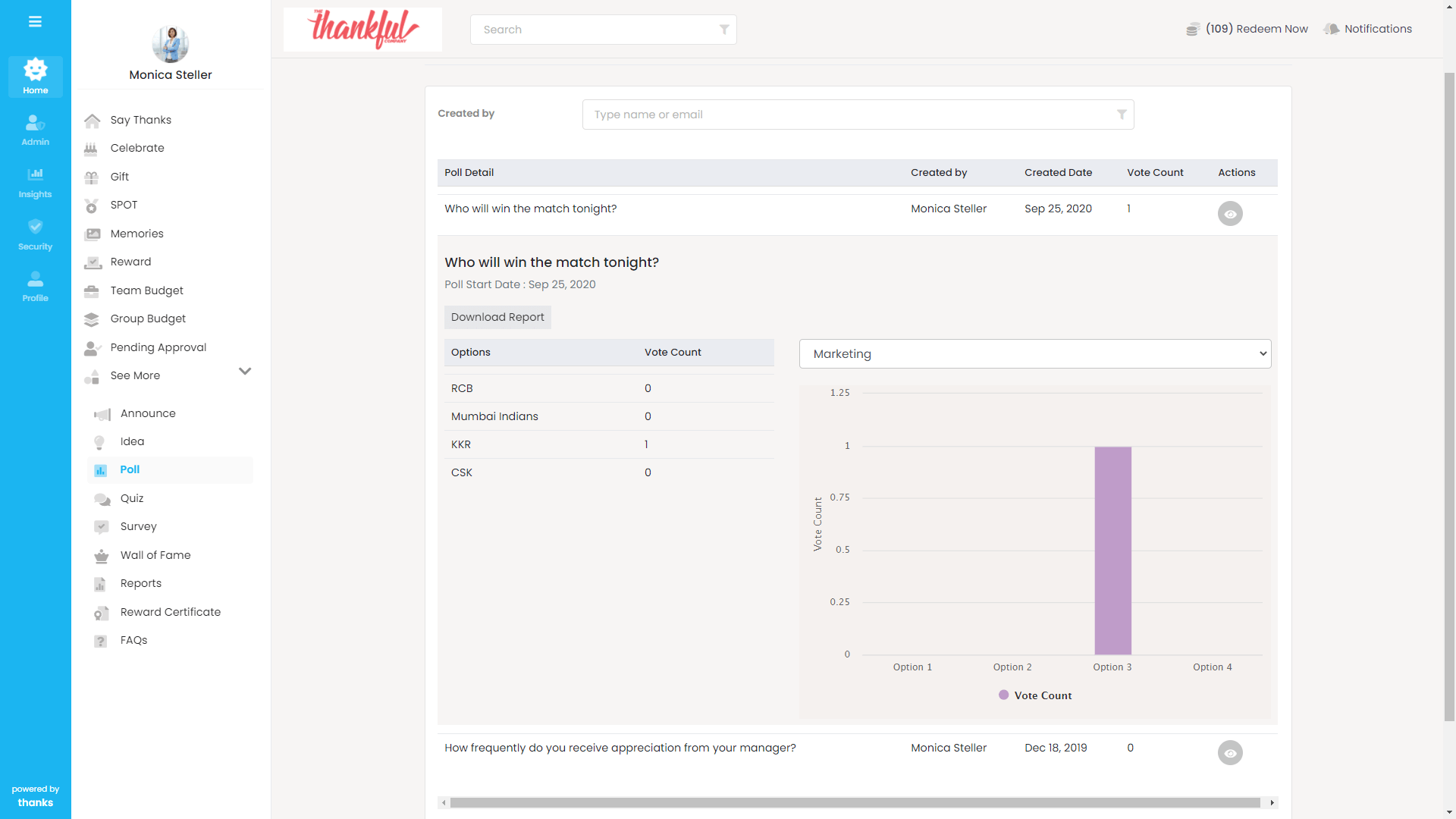Click Monica Steller profile name
Image resolution: width=1456 pixels, height=819 pixels.
click(171, 75)
